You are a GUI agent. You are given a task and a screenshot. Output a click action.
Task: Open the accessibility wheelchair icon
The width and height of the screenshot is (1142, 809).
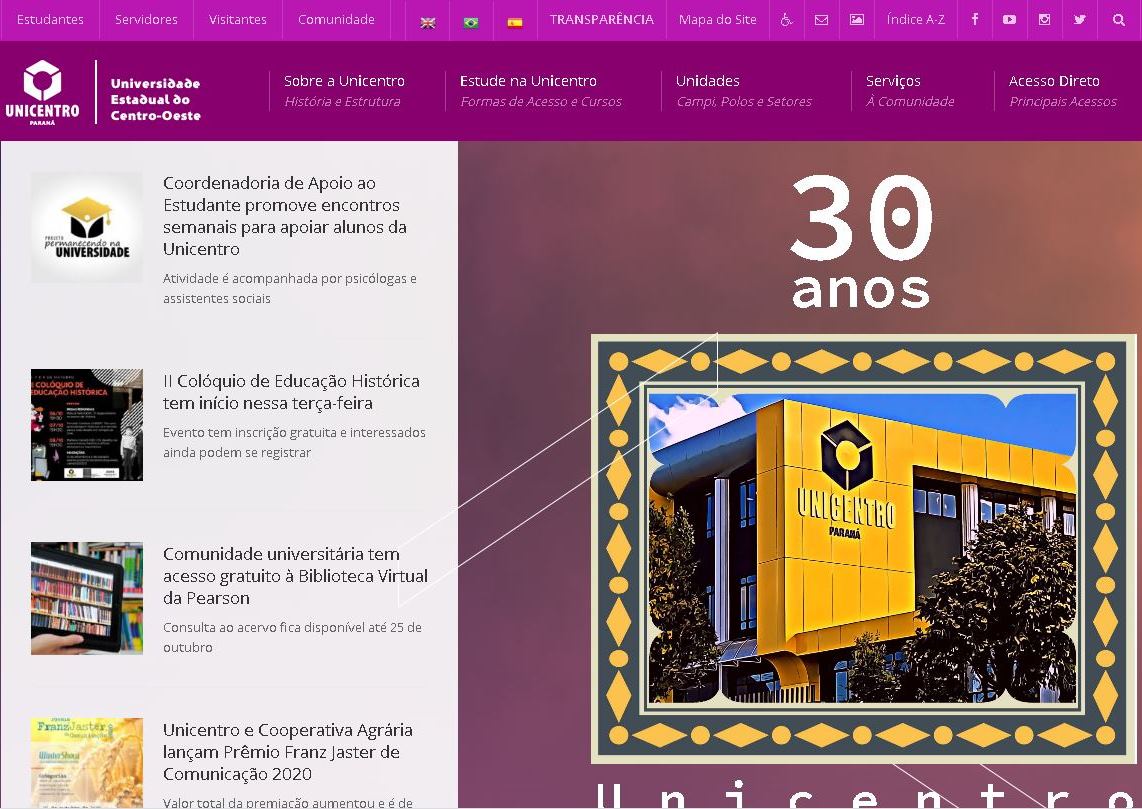coord(787,20)
